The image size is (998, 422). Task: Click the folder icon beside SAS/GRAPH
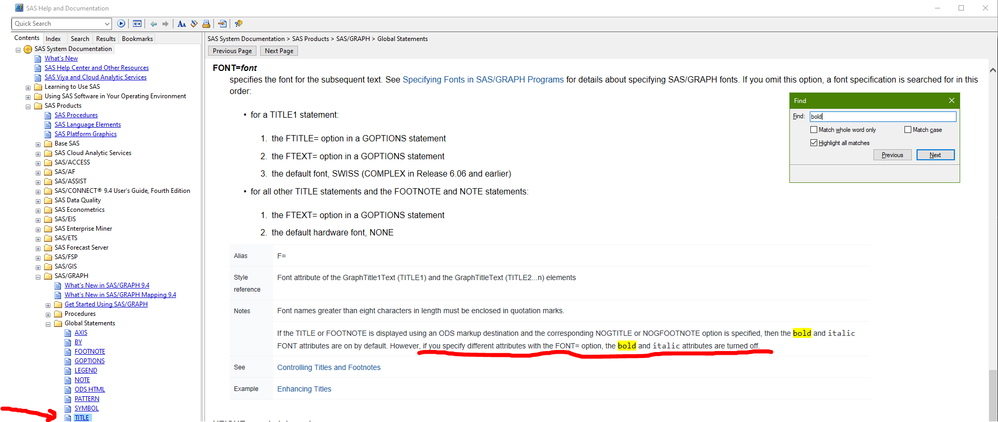(x=48, y=276)
